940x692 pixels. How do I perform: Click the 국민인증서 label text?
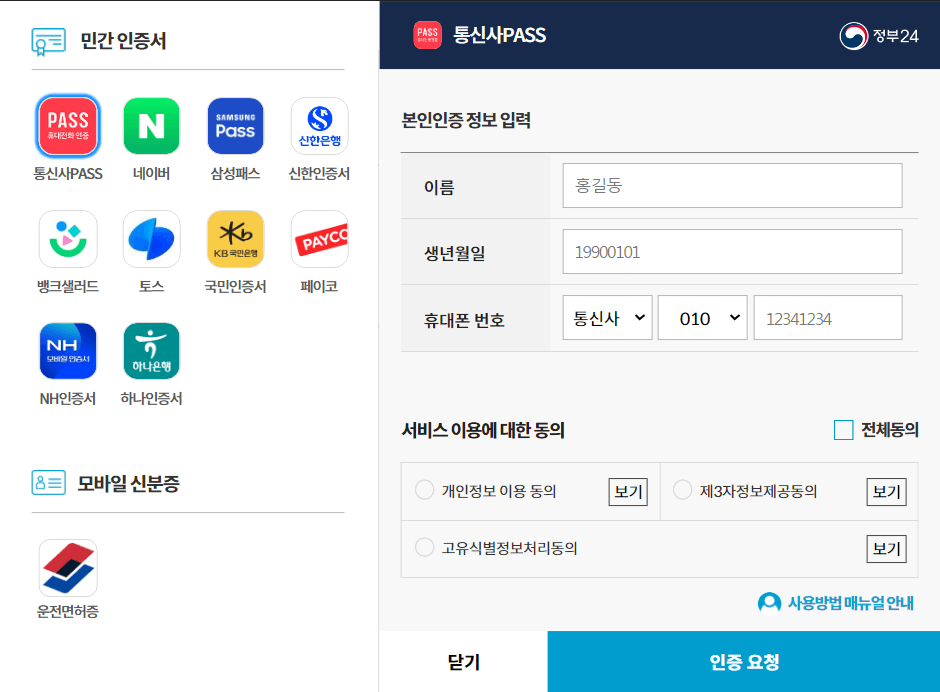coord(236,287)
